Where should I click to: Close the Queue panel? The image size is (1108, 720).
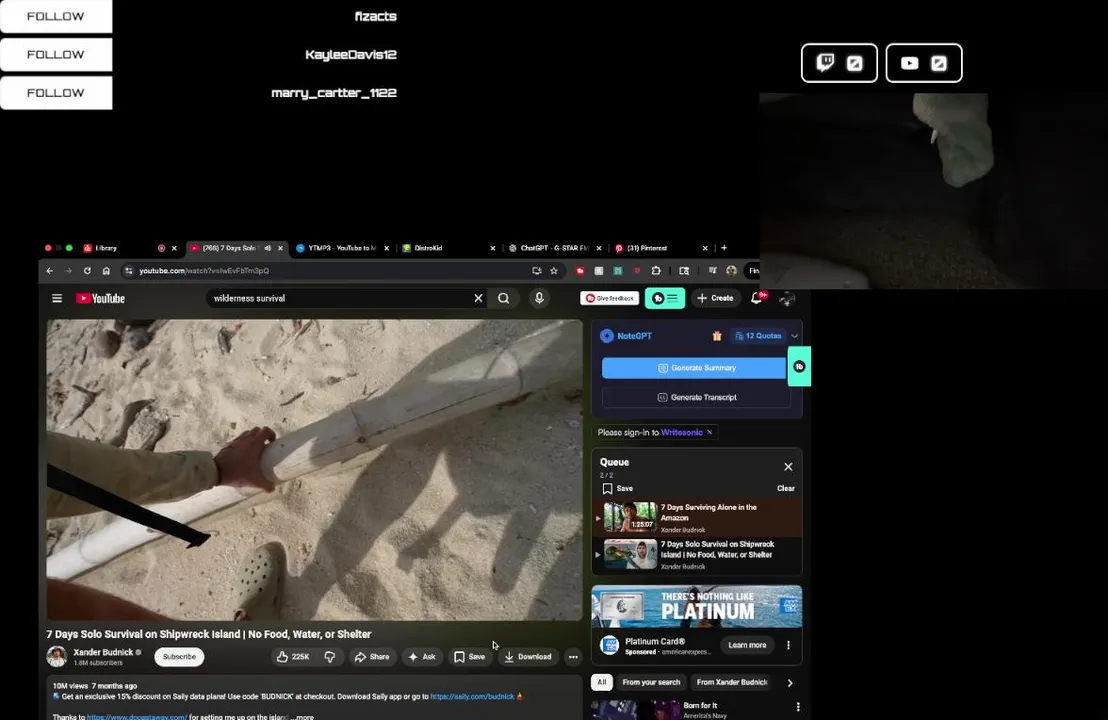click(x=788, y=466)
